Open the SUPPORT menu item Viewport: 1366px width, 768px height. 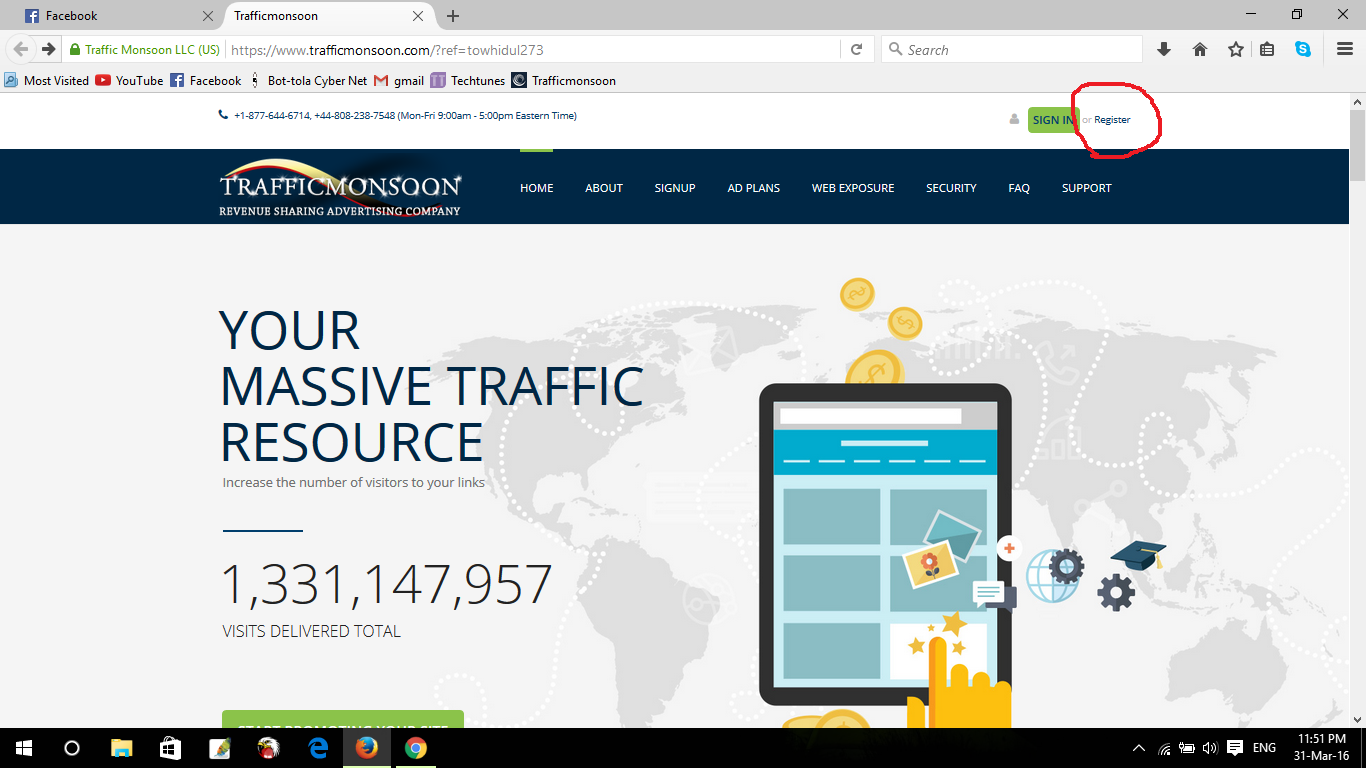(1087, 188)
